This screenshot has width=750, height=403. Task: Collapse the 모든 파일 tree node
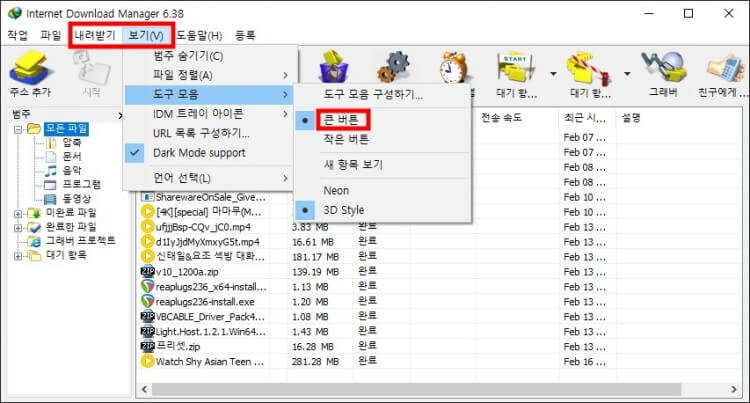(18, 129)
